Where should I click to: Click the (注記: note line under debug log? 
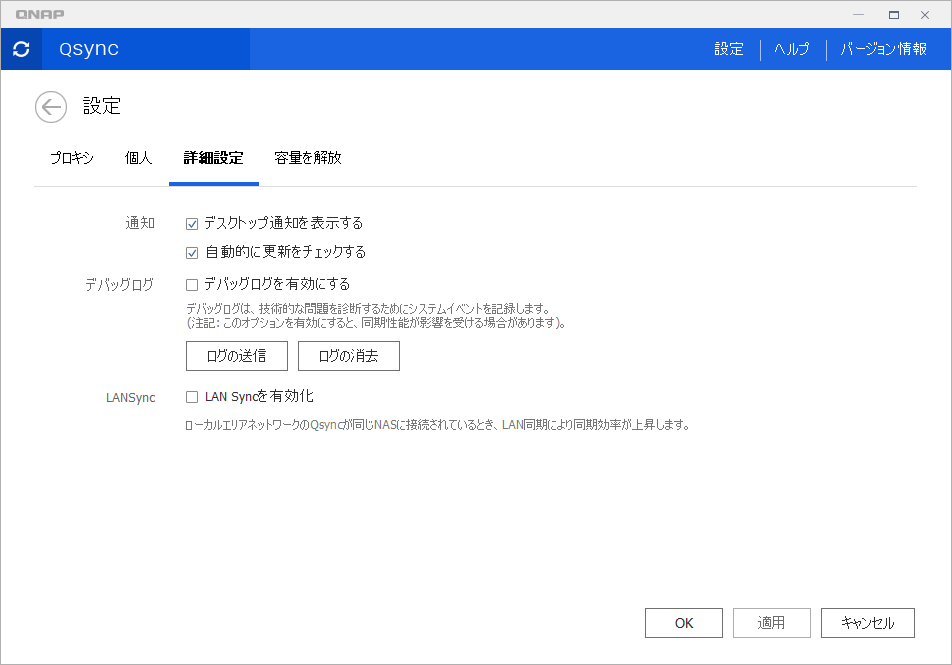click(376, 323)
